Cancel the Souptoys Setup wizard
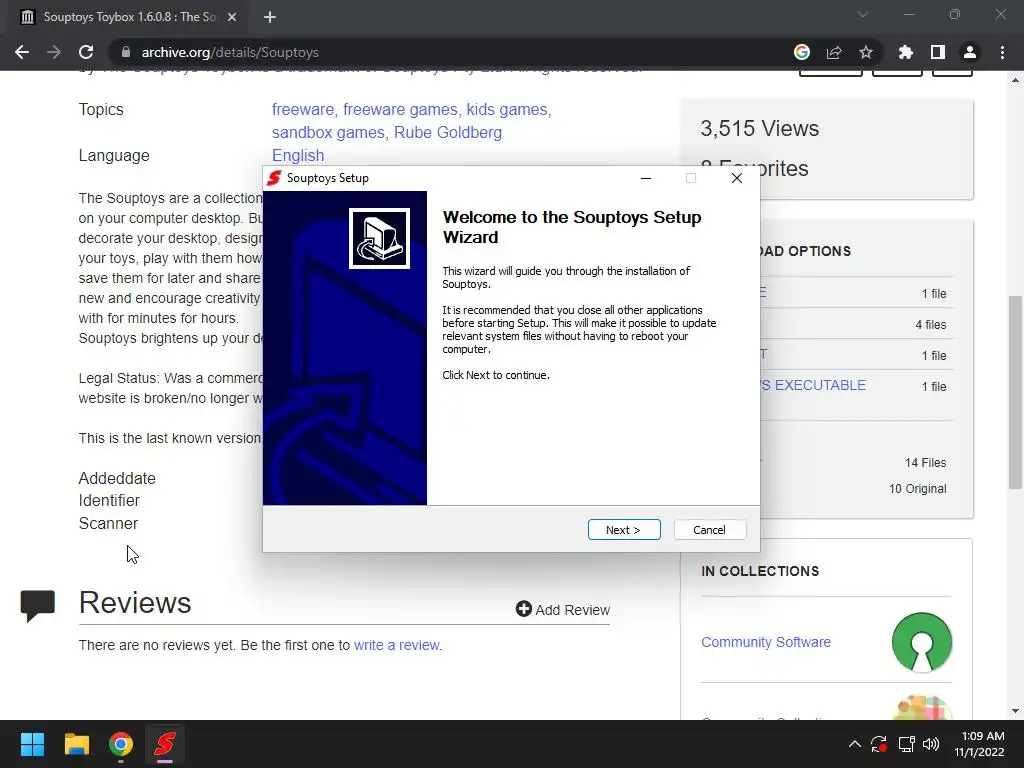Screen dimensions: 1024x768 coord(709,530)
